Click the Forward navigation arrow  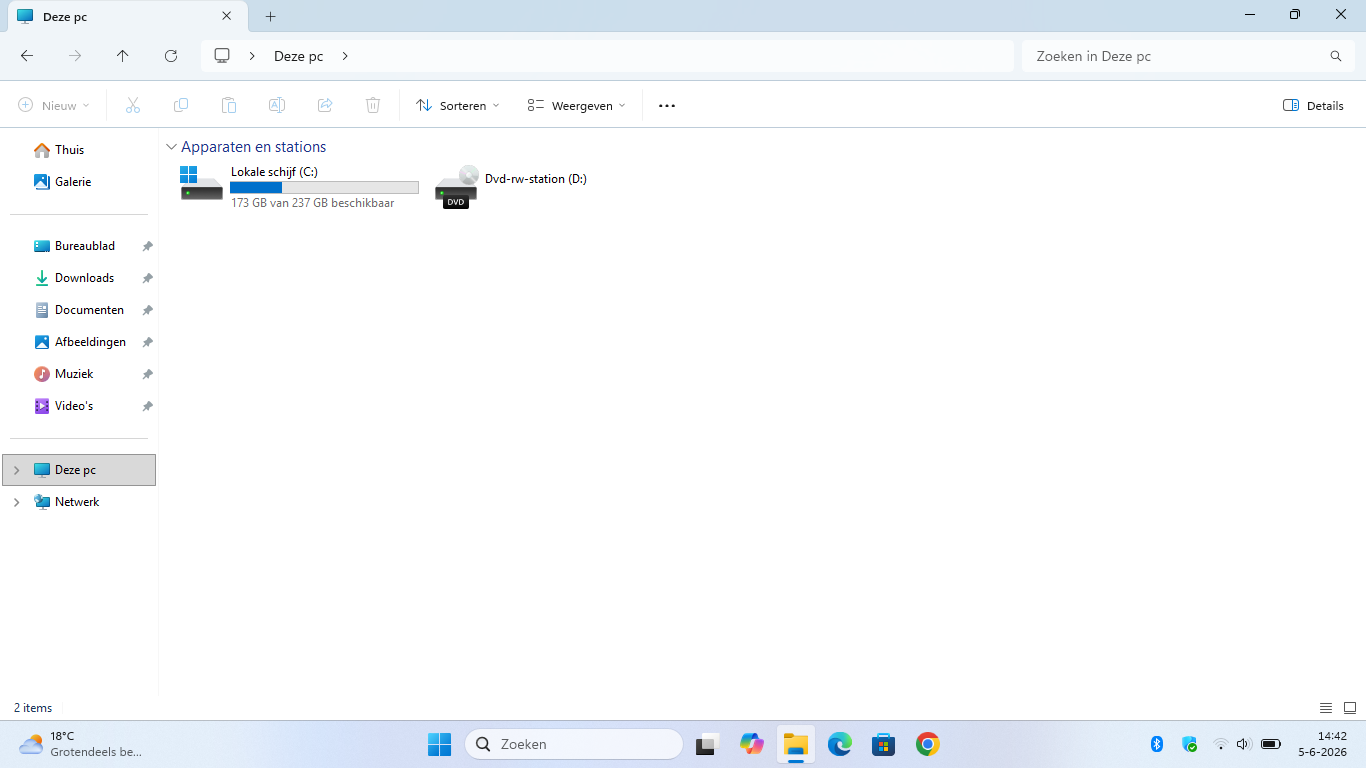[75, 56]
